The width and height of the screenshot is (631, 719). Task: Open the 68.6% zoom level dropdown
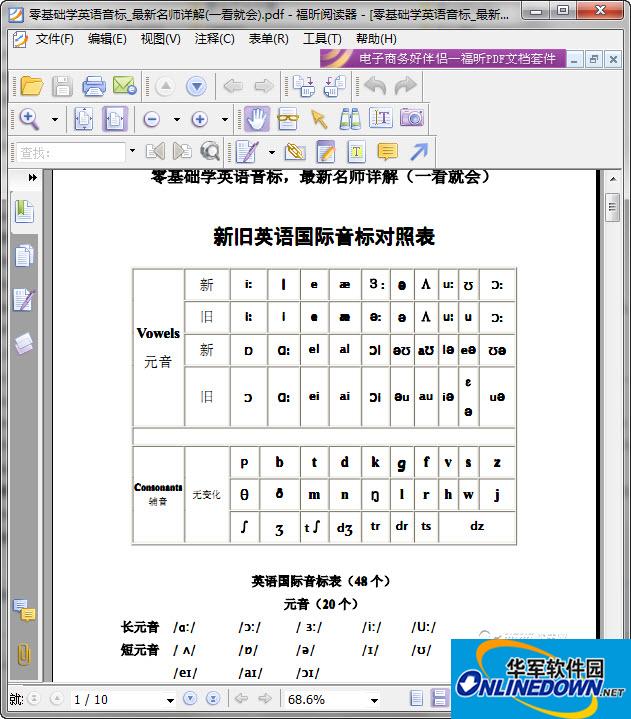(374, 700)
